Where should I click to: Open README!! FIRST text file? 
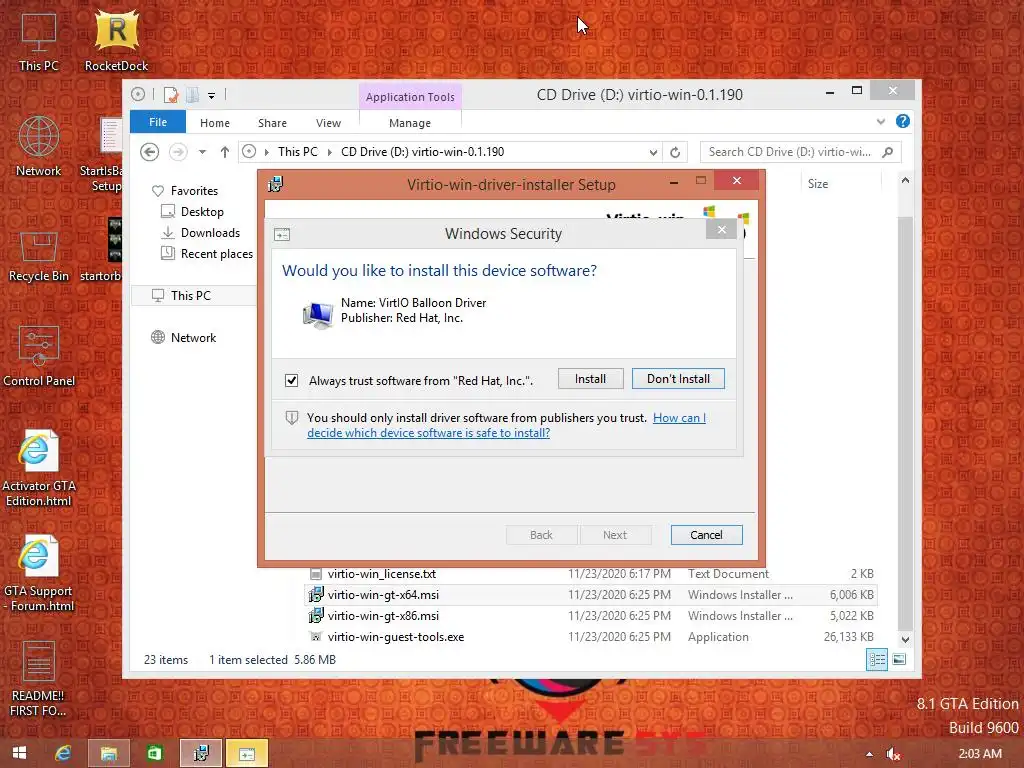click(x=39, y=679)
